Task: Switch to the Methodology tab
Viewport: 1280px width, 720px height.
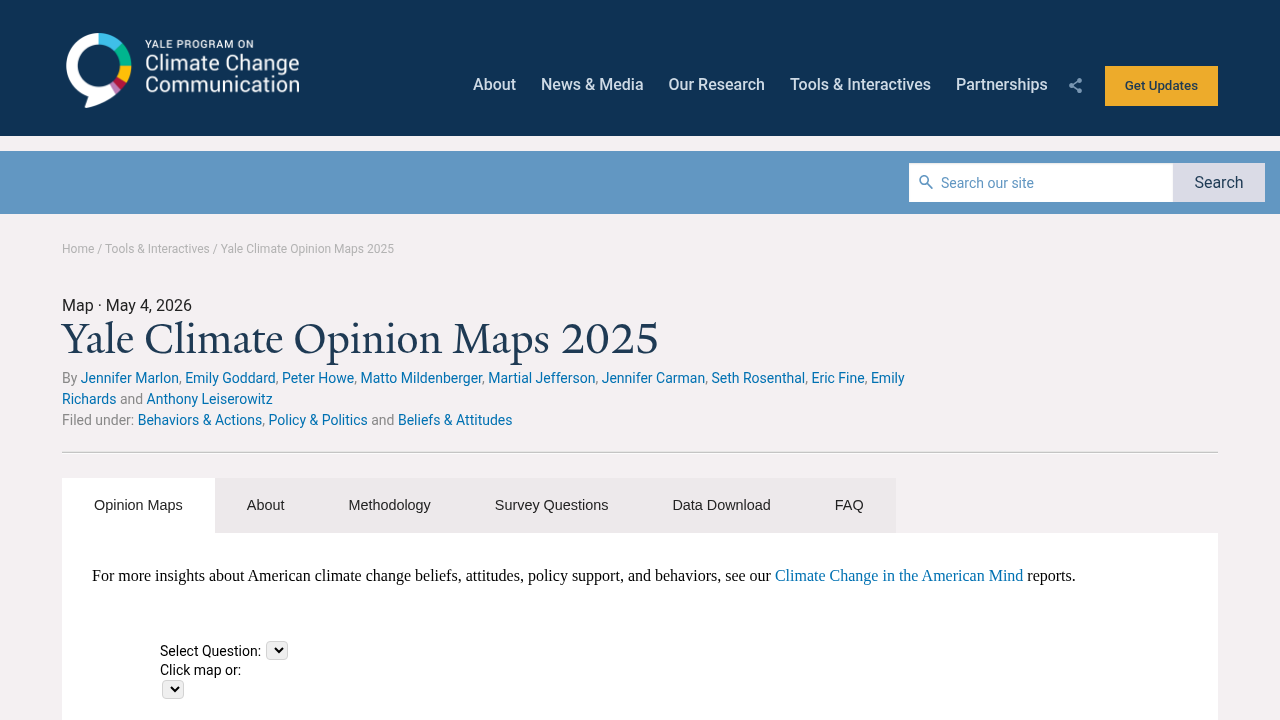Action: click(x=390, y=505)
